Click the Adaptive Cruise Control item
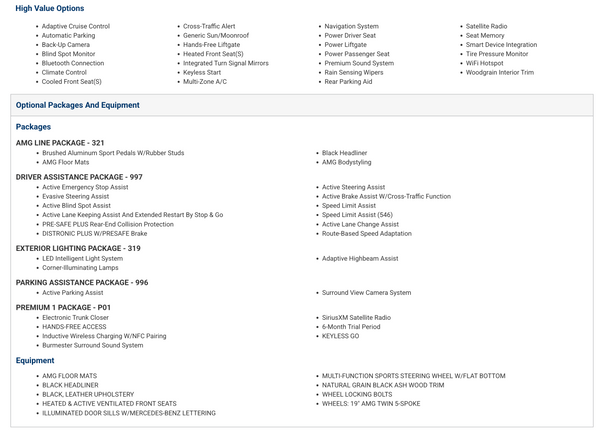The height and width of the screenshot is (433, 600). click(x=76, y=26)
